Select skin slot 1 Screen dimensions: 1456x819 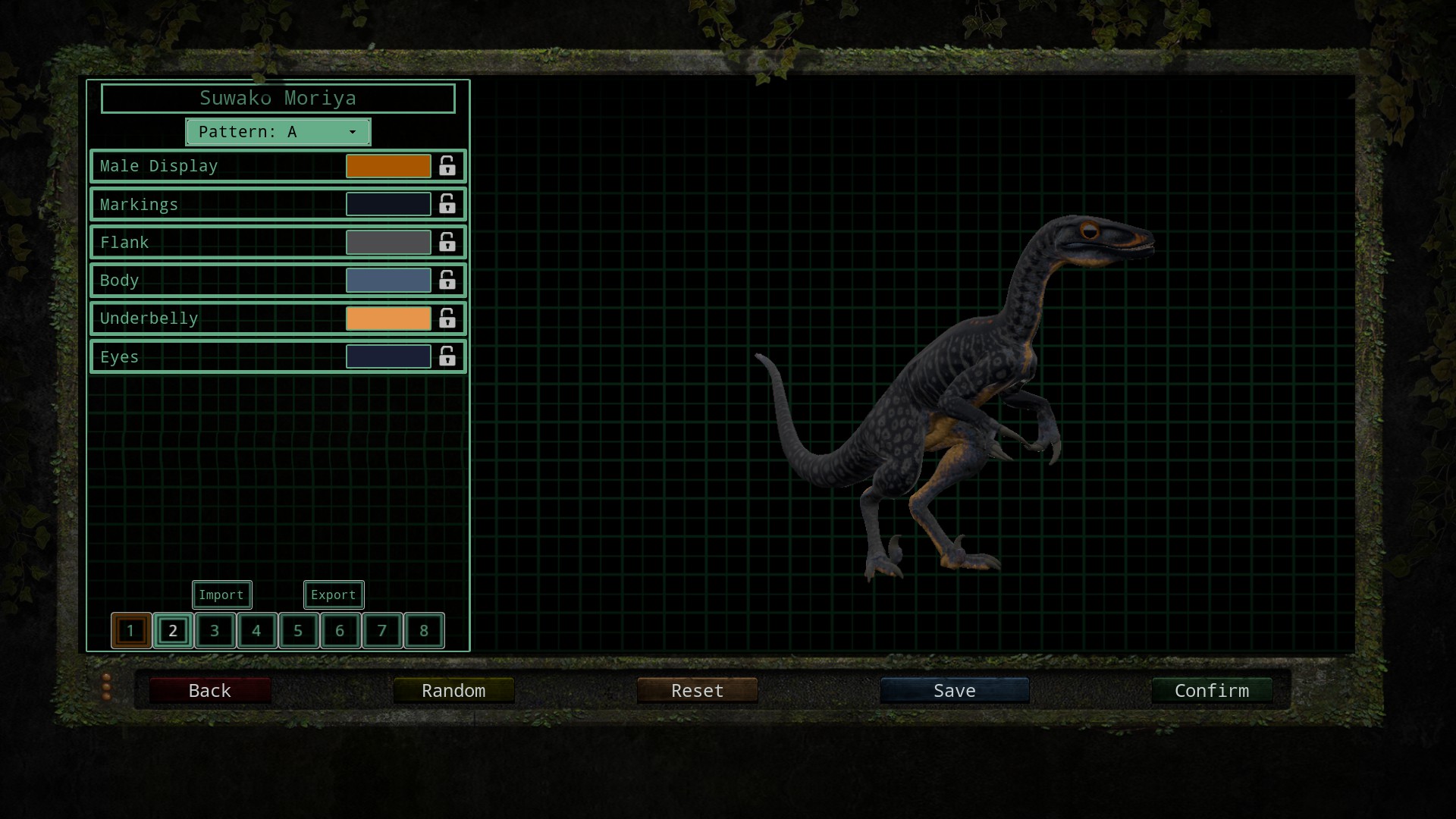tap(131, 630)
